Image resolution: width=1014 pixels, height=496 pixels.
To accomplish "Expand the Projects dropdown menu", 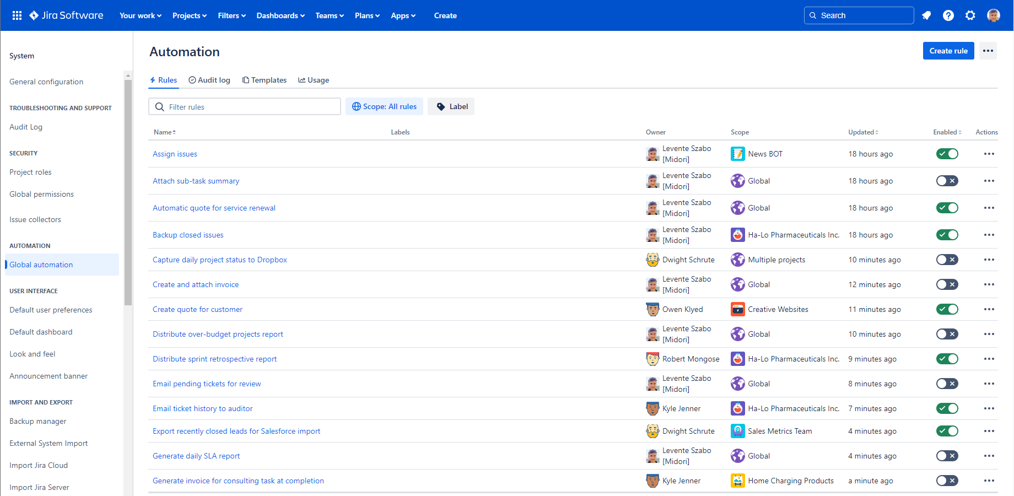I will [189, 16].
